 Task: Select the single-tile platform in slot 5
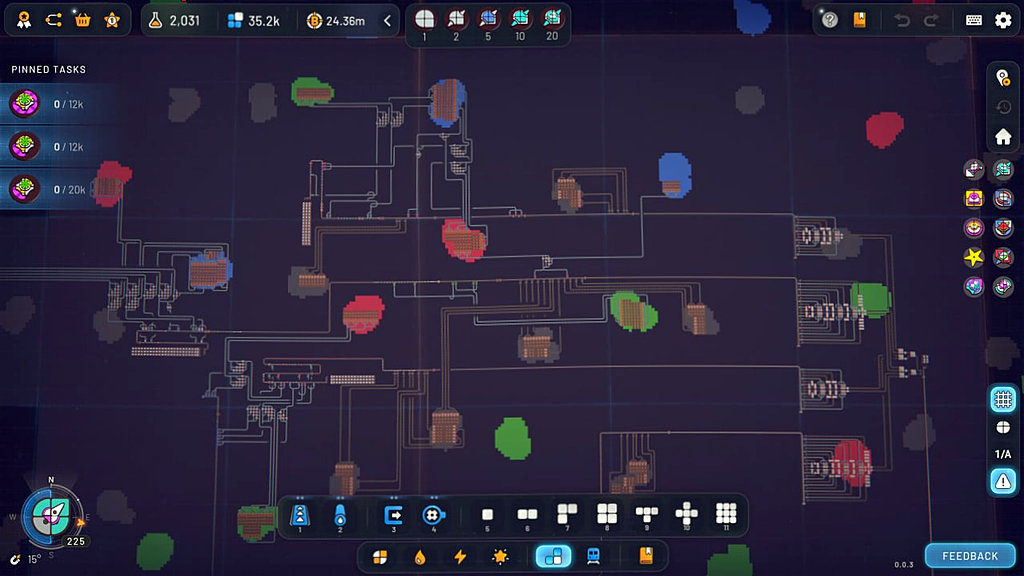coord(487,515)
